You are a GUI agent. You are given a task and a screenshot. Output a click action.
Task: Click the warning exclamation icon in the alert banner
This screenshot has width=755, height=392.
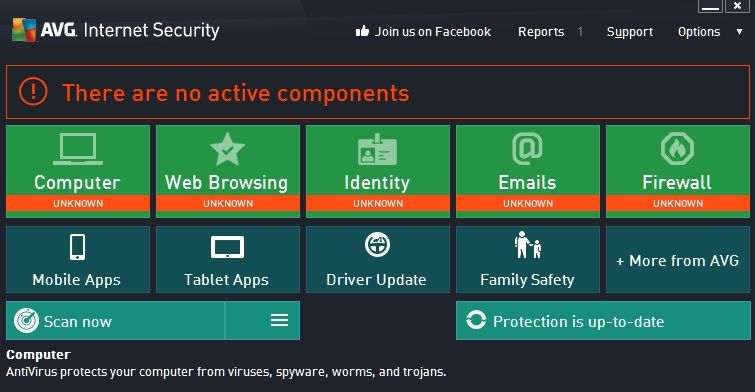tap(33, 91)
